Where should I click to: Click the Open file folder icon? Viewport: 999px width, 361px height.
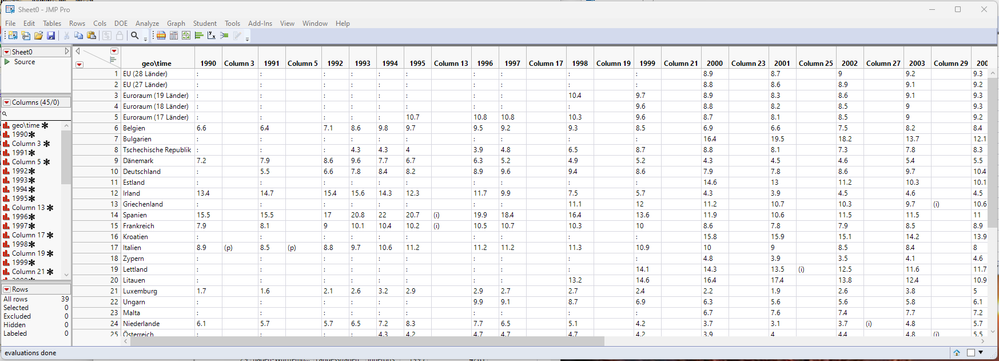tap(38, 36)
